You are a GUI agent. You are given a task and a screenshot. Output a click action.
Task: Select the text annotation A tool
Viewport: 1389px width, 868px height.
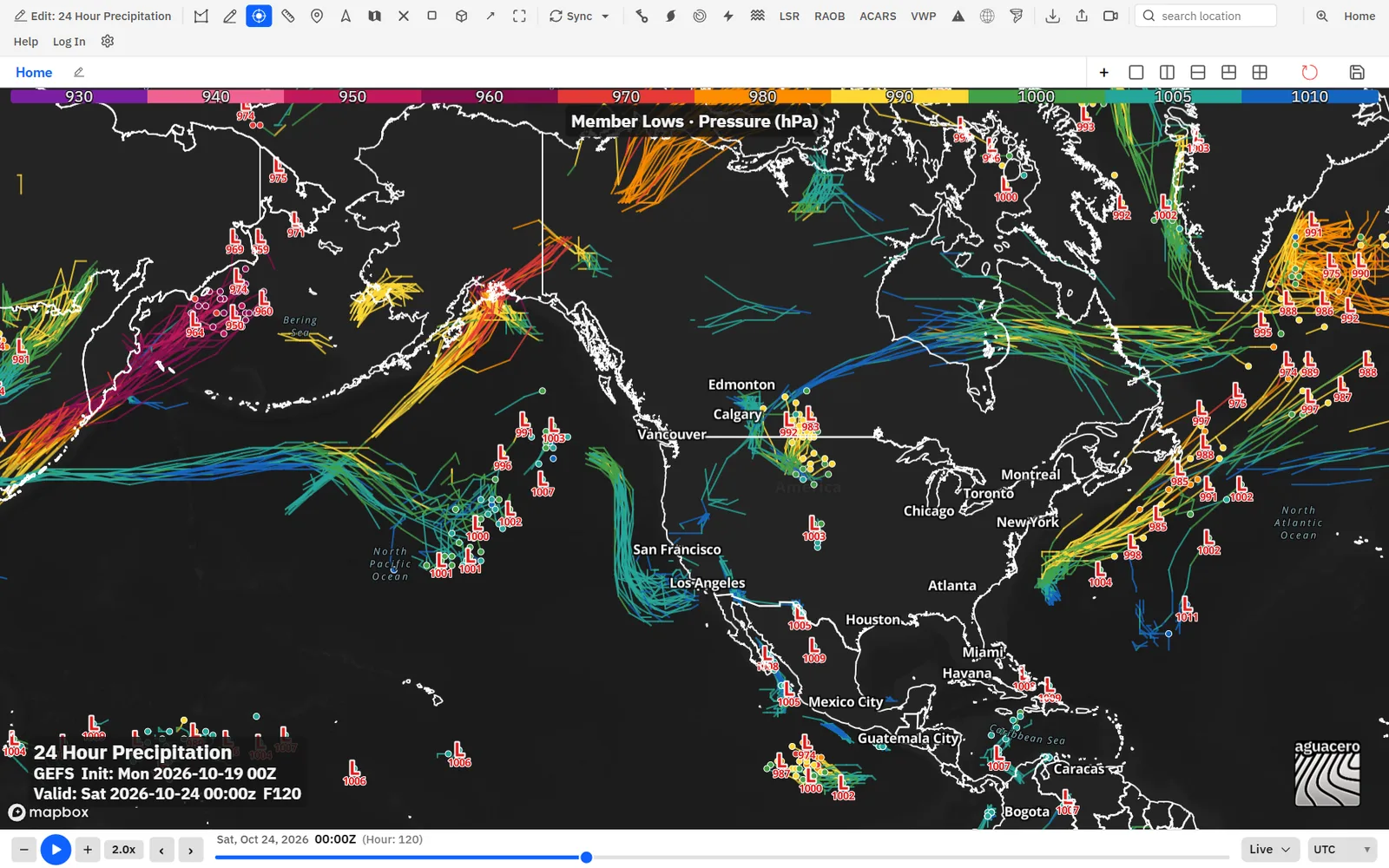tap(346, 16)
